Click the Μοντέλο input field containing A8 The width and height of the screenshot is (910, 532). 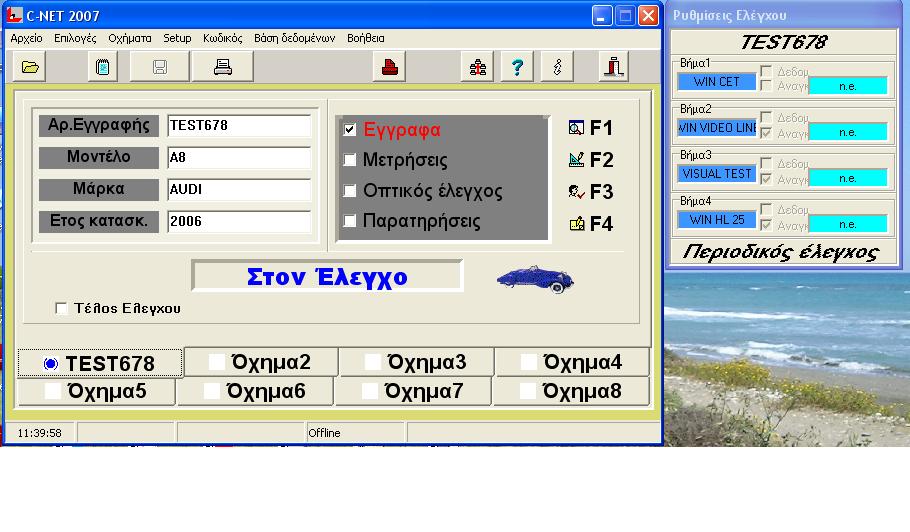coord(239,157)
